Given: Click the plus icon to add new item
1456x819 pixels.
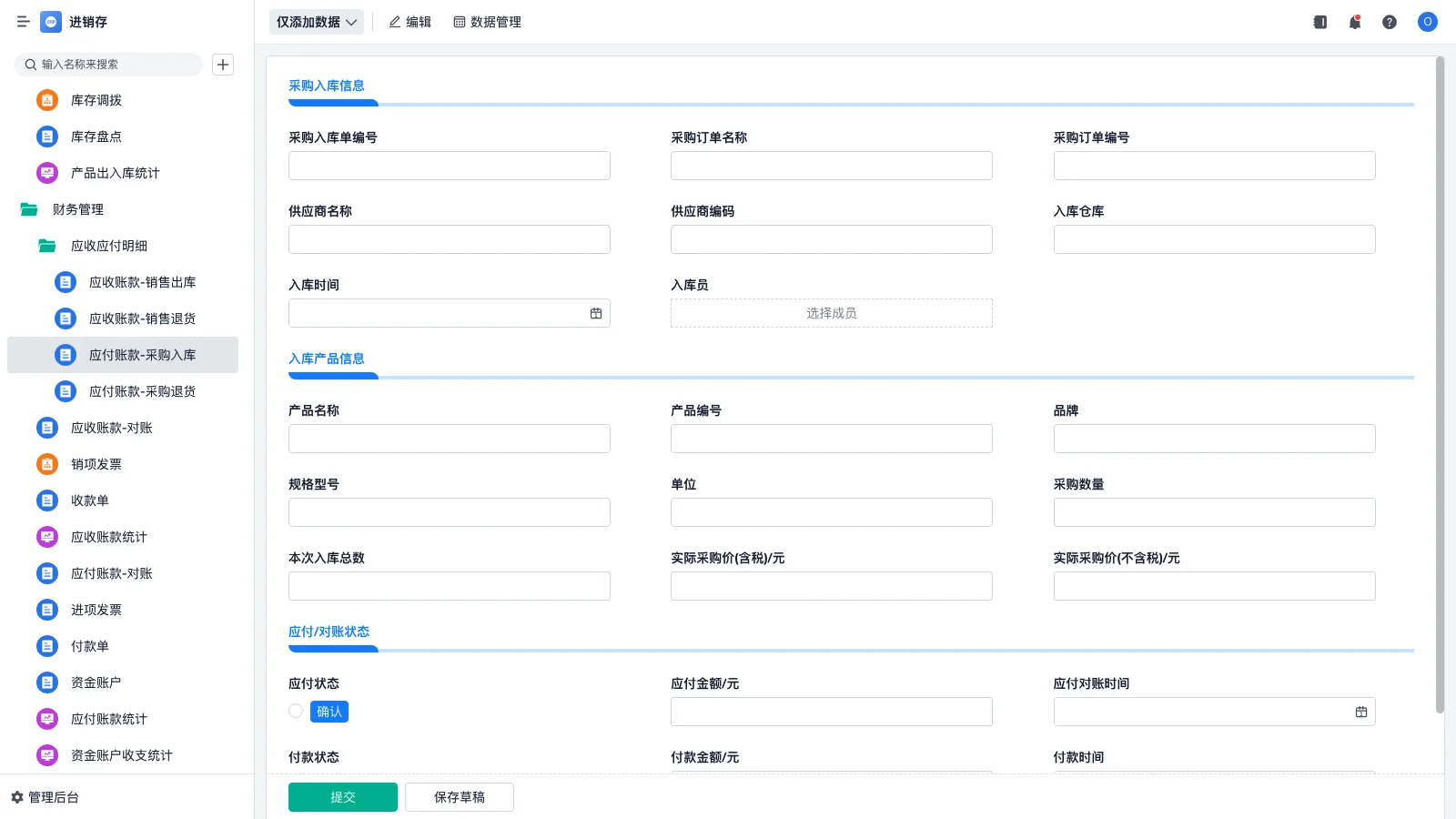Looking at the screenshot, I should 223,65.
